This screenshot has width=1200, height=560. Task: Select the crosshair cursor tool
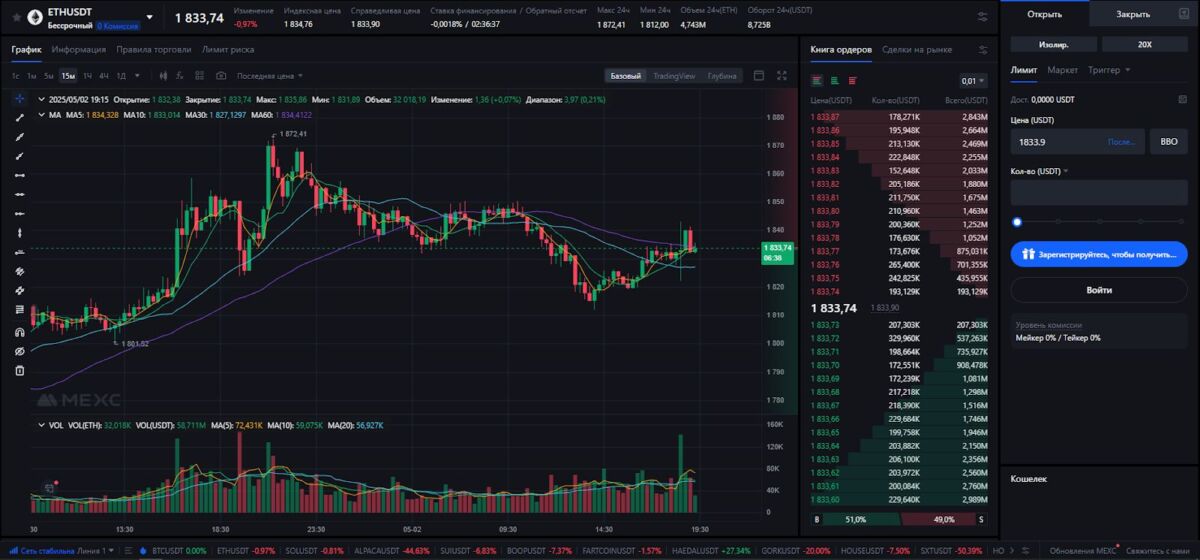coord(19,99)
